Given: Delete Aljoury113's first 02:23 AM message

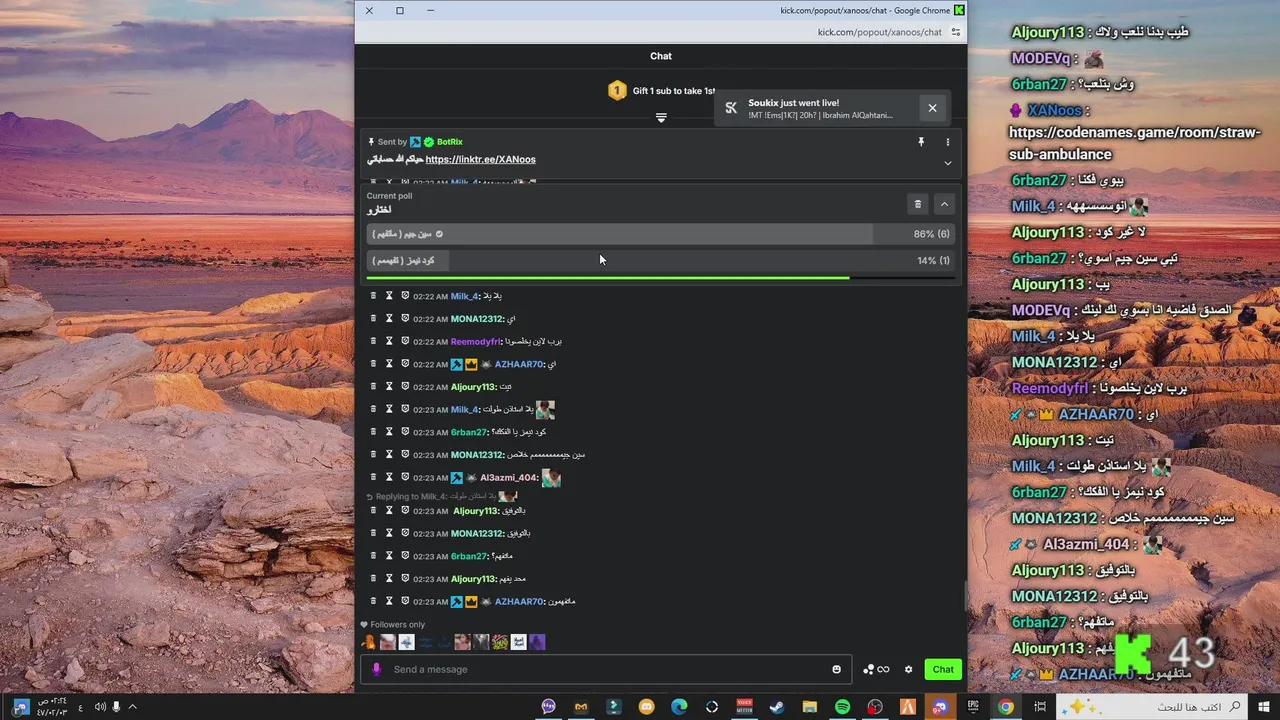Looking at the screenshot, I should 373,511.
